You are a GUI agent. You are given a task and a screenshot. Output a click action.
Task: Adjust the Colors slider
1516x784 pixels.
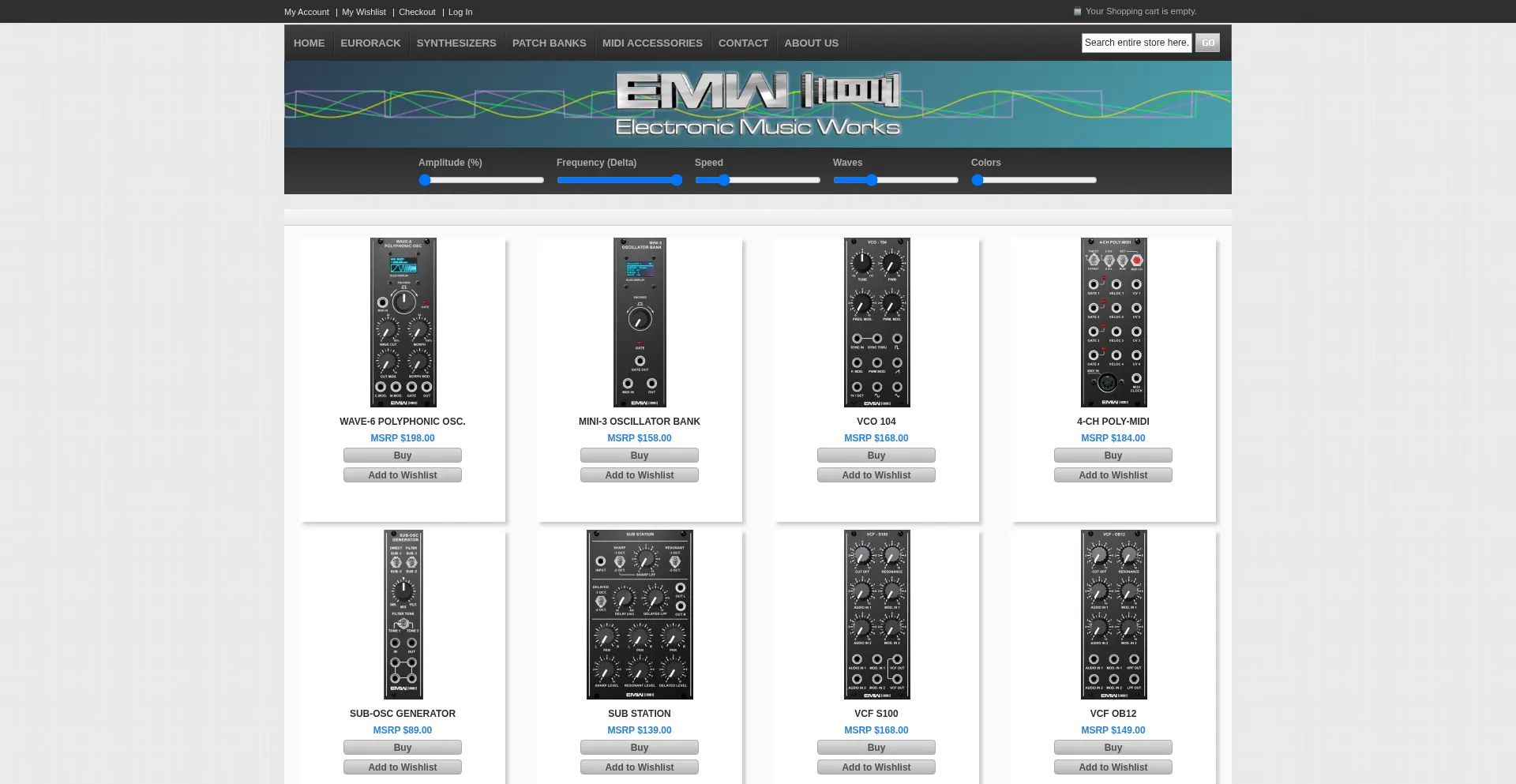click(x=1034, y=180)
